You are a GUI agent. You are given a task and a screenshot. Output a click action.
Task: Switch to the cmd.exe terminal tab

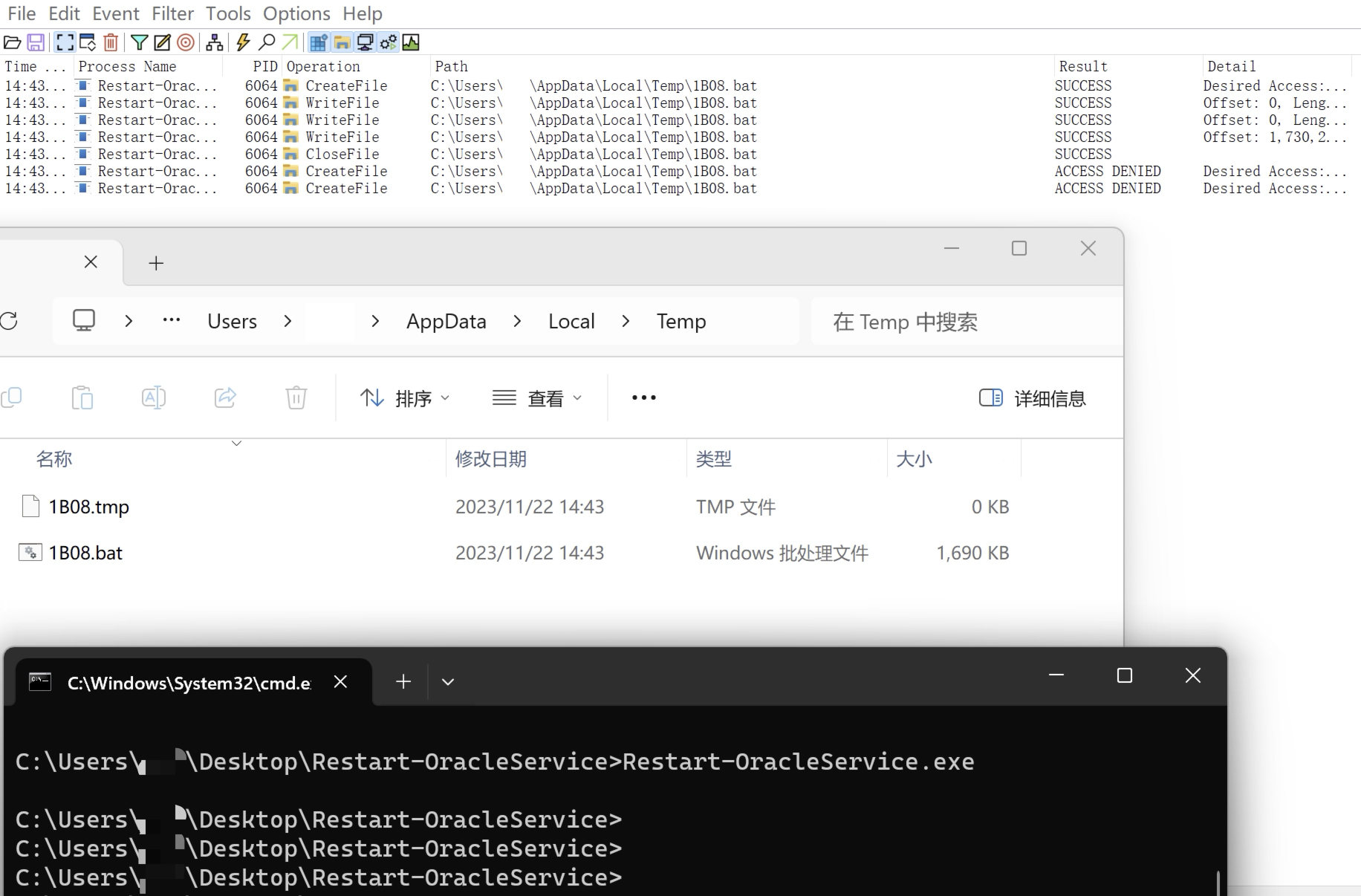(x=187, y=683)
